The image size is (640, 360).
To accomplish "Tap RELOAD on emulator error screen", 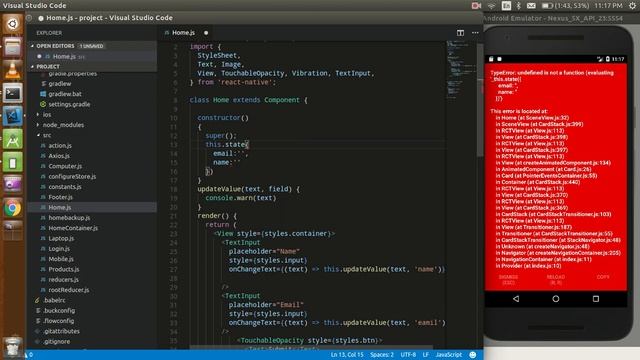I will click(x=556, y=280).
